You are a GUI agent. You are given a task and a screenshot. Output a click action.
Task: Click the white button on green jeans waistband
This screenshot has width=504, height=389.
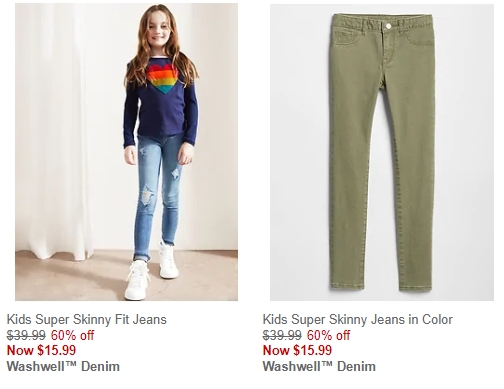pos(388,26)
